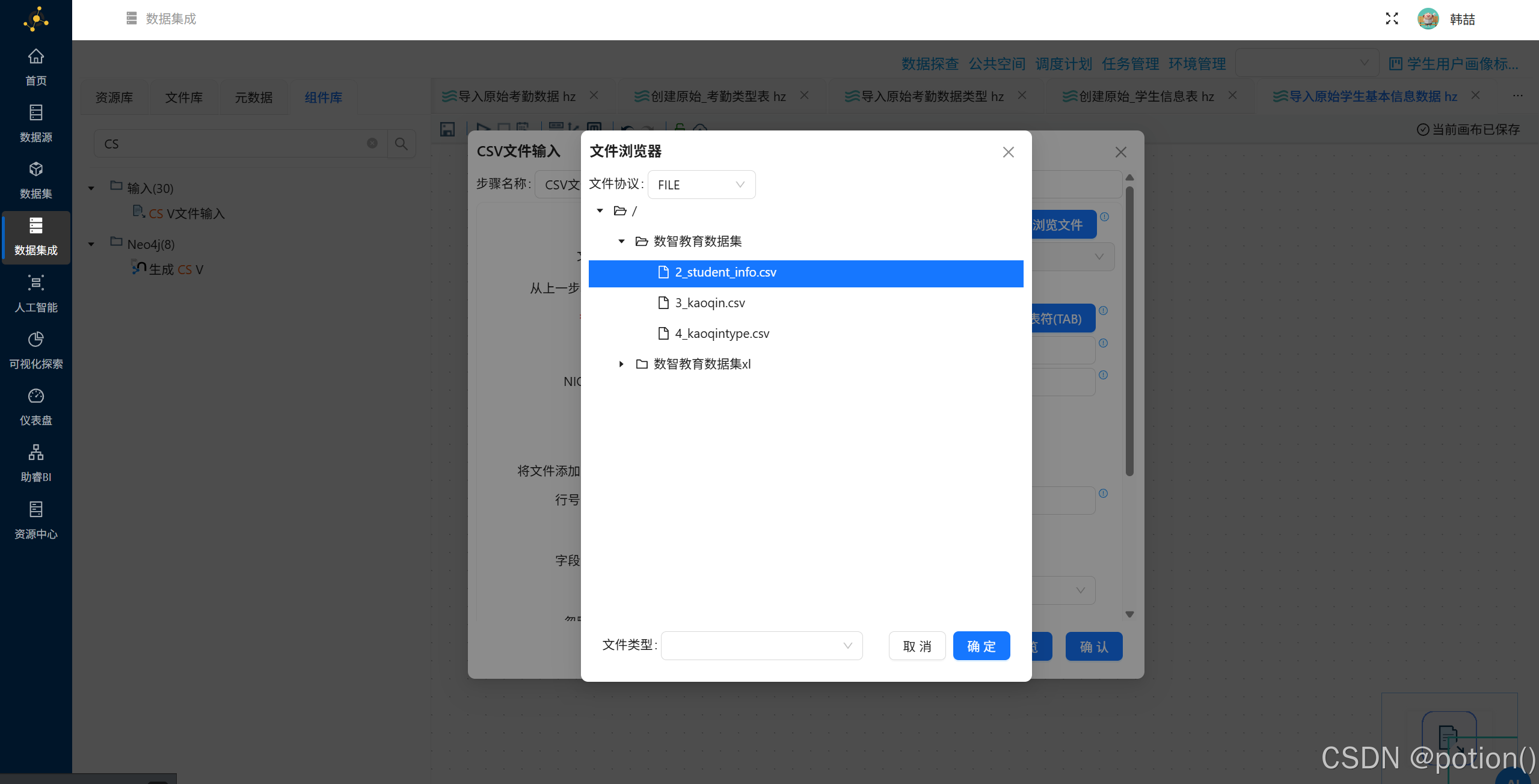Click 取消 in file browser
This screenshot has height=784, width=1539.
point(917,646)
